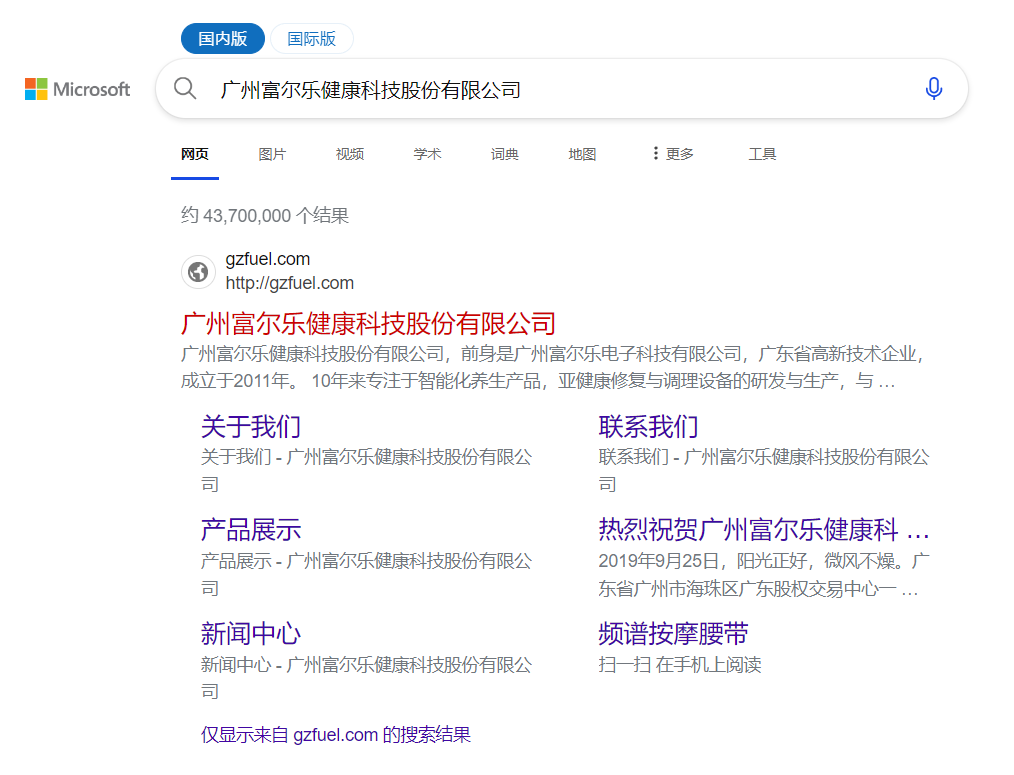Click the 产品展示 - 广州富尔乐 description text
This screenshot has height=775, width=1014.
point(366,574)
